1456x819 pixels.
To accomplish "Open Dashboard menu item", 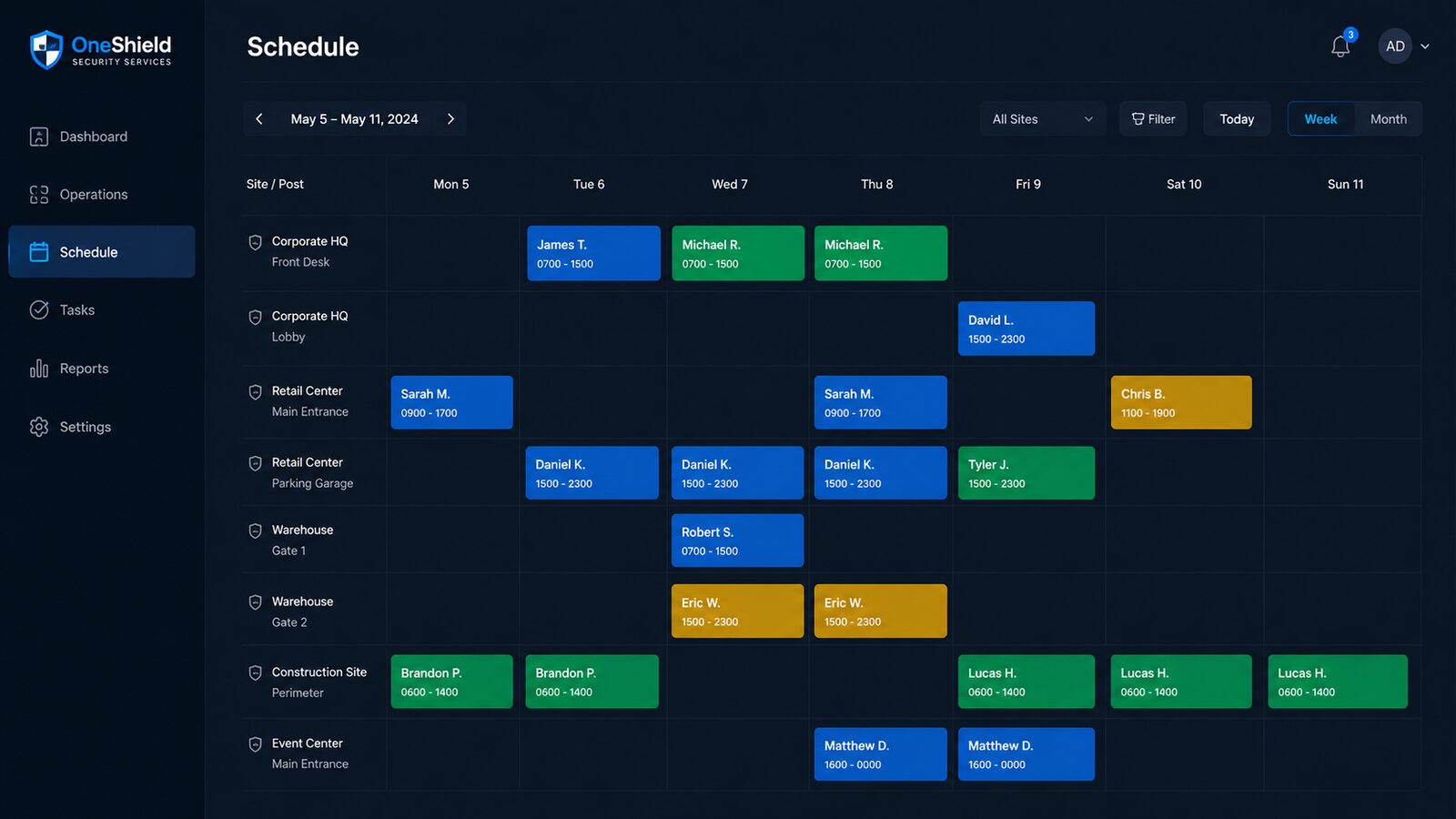I will point(102,136).
